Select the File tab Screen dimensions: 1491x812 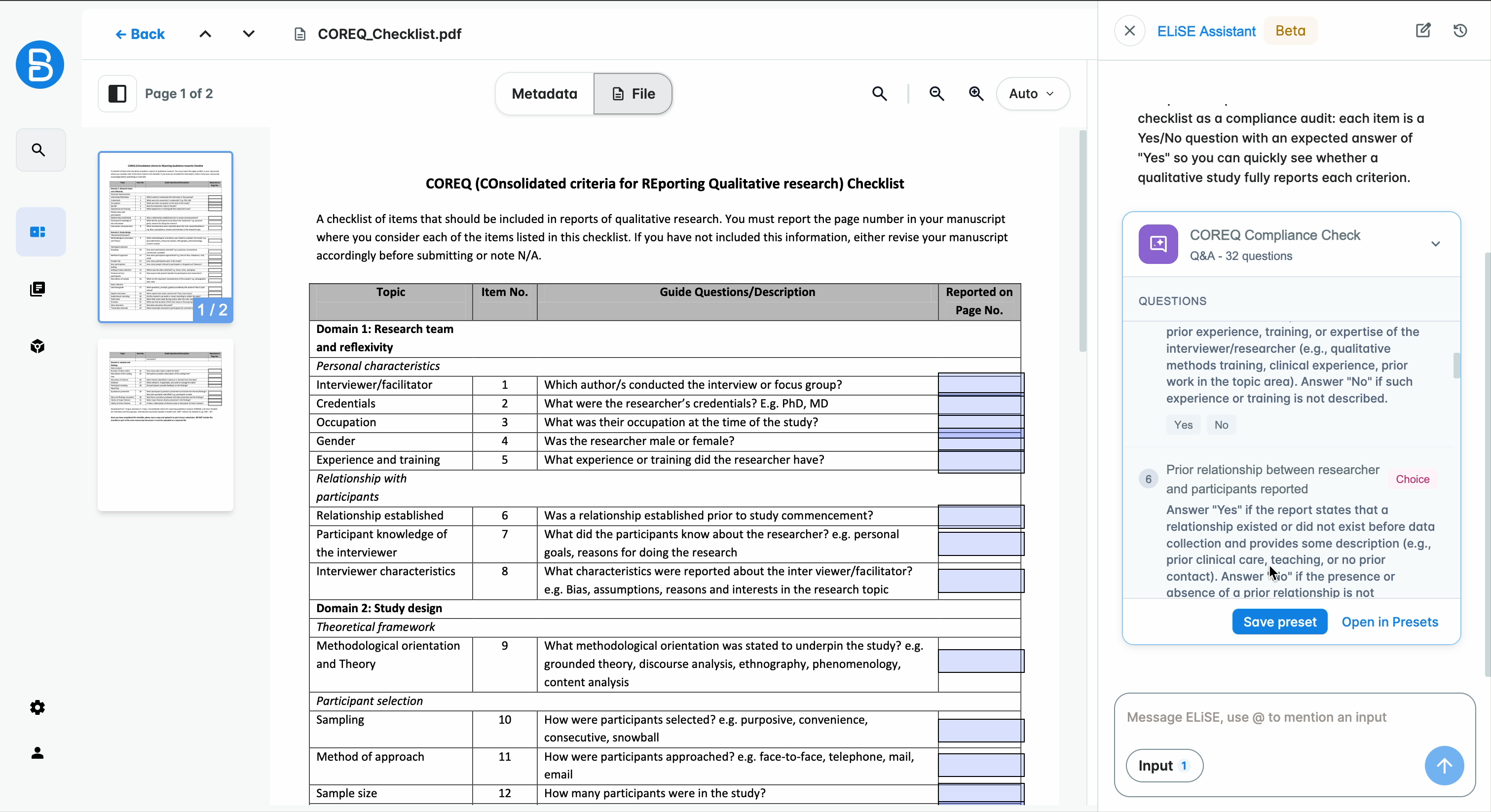(x=633, y=94)
